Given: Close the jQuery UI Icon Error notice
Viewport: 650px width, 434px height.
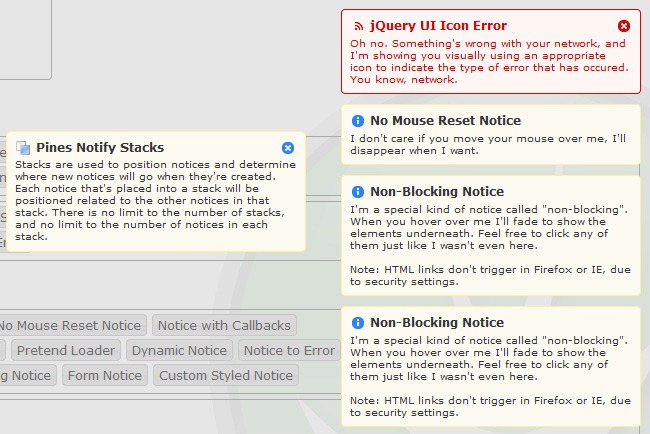Looking at the screenshot, I should 623,26.
